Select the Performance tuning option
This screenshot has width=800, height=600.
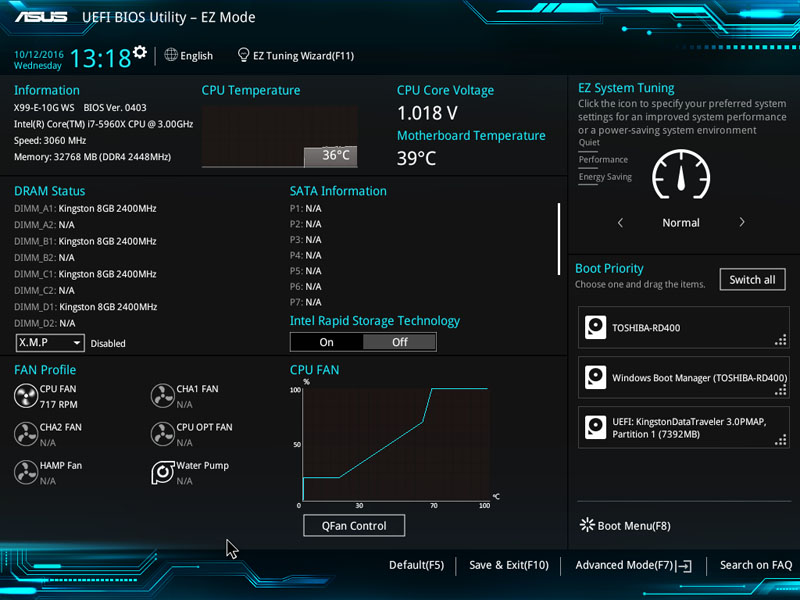[x=603, y=159]
